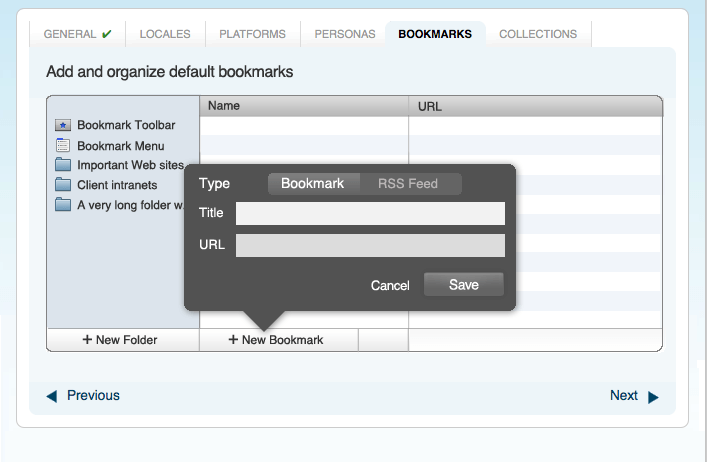The height and width of the screenshot is (462, 707).
Task: Click into the URL input field
Action: pos(370,245)
